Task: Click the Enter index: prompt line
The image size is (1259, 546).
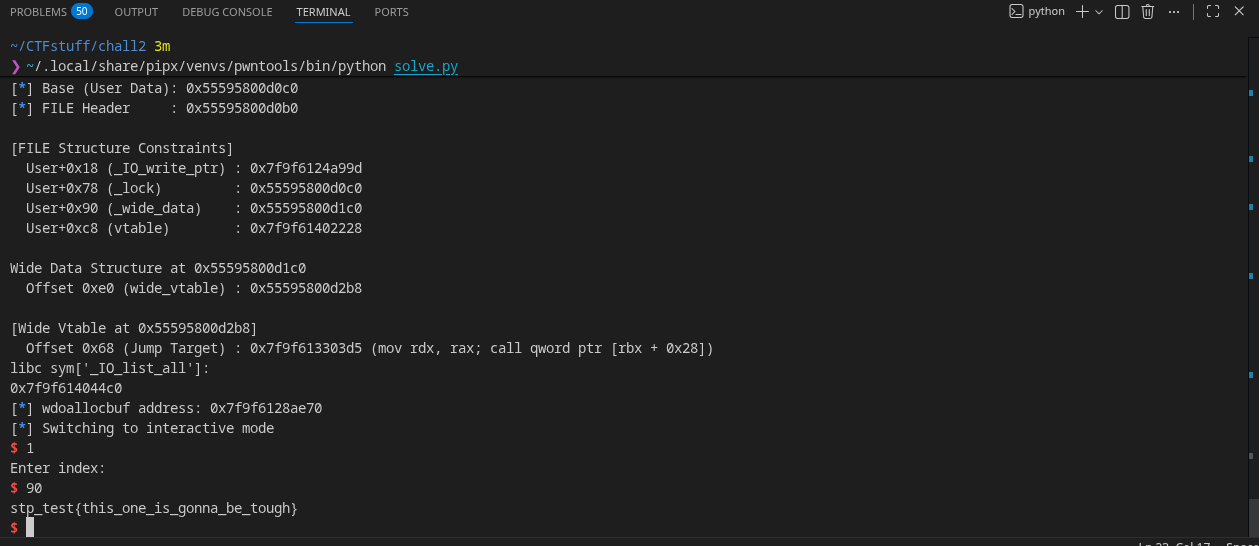Action: point(58,468)
